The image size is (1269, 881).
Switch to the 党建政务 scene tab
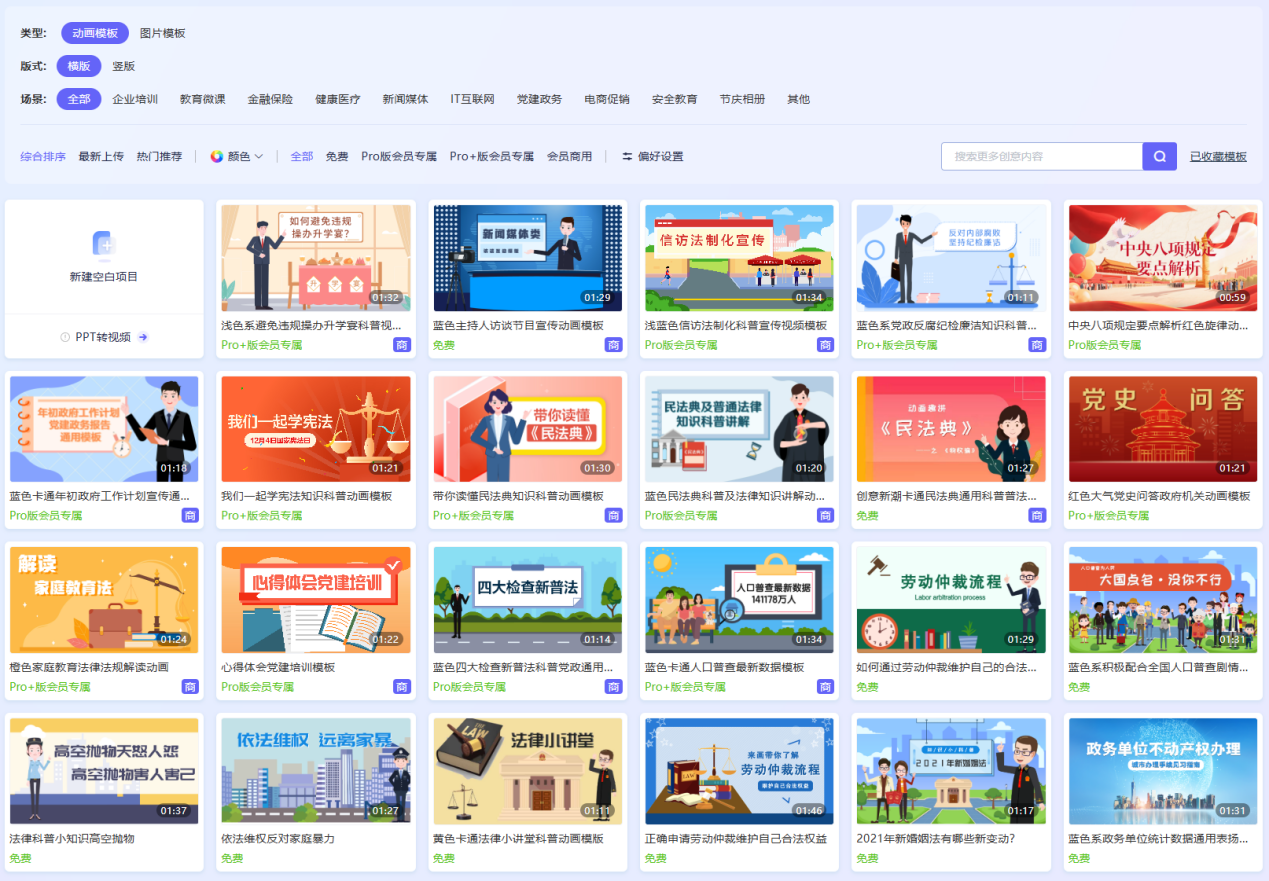[540, 99]
